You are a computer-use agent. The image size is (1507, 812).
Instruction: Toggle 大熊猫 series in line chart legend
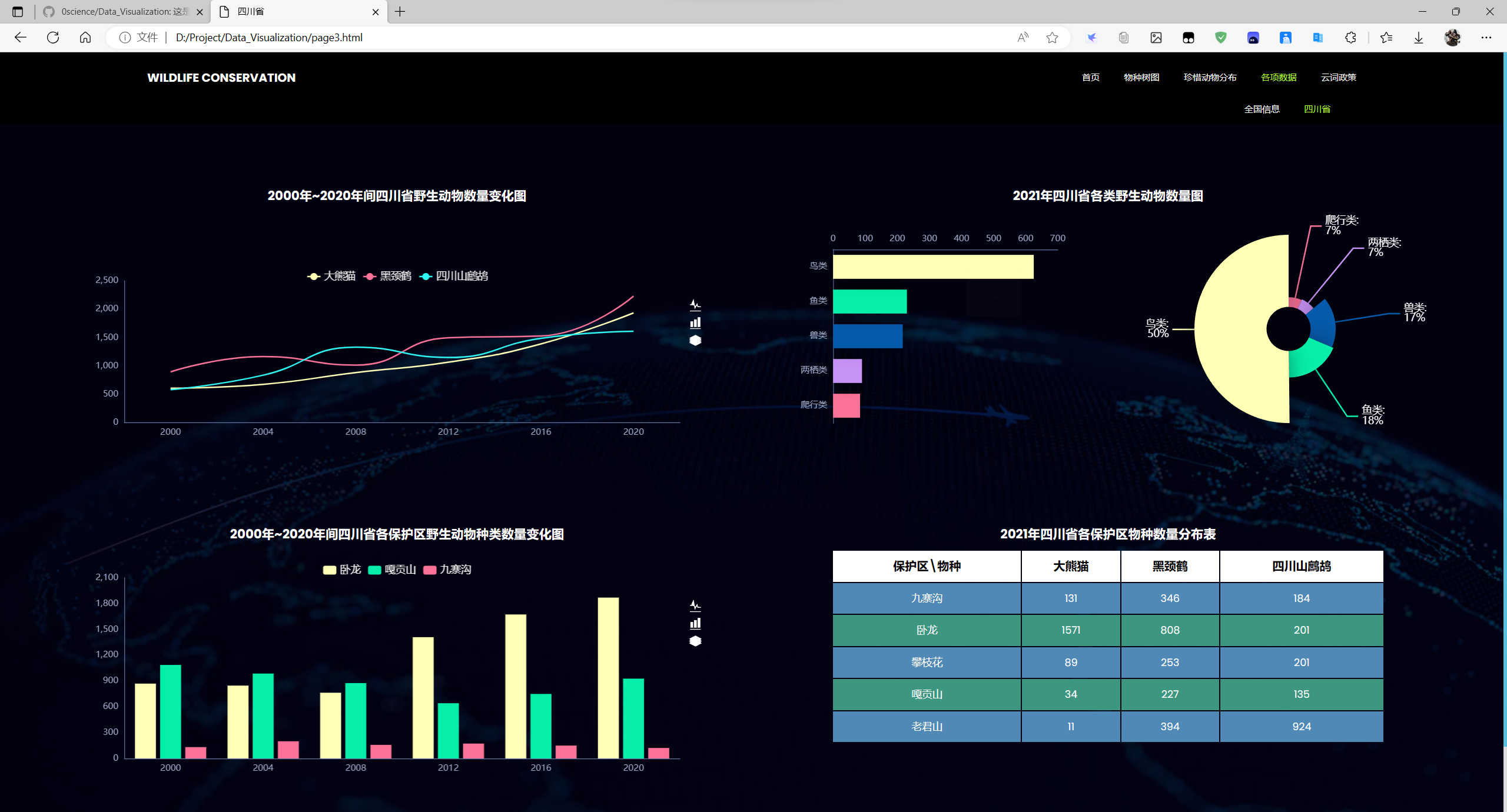(331, 276)
